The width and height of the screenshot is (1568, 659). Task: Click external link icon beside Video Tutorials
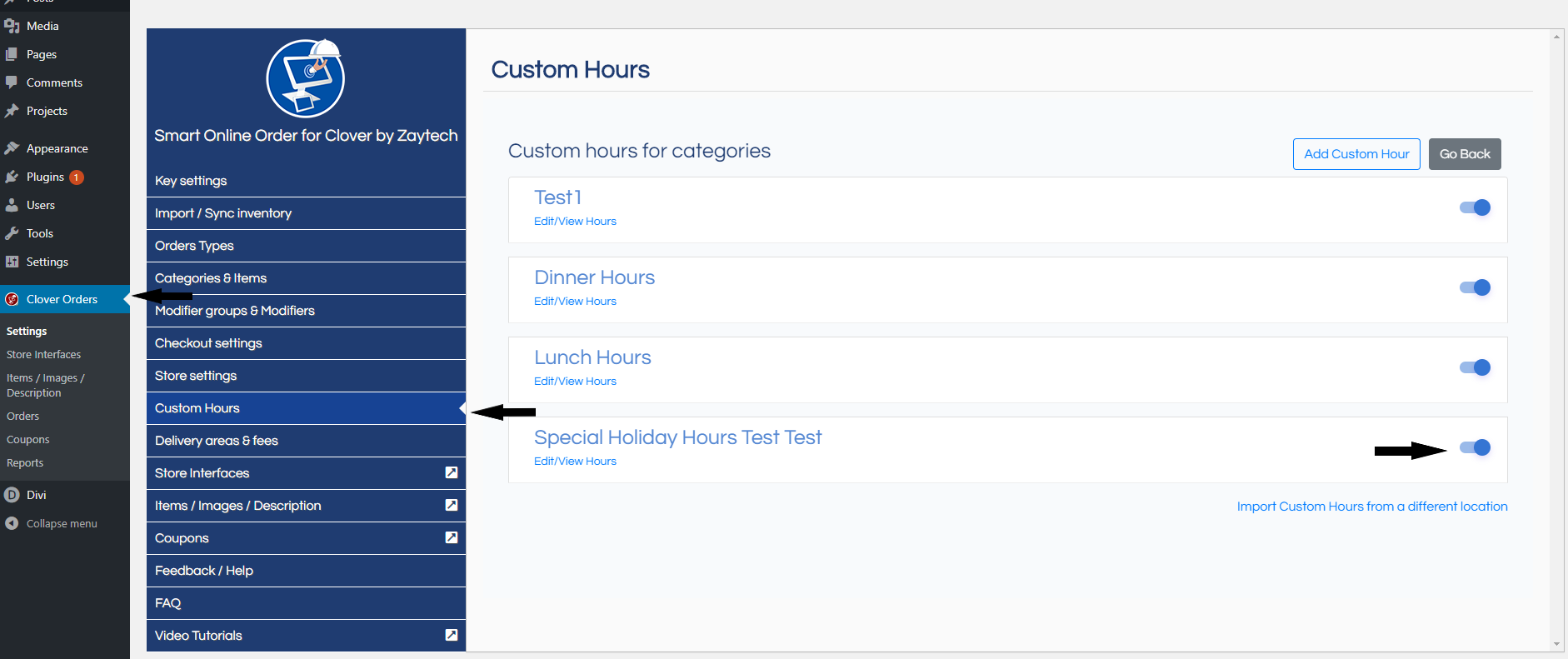pyautogui.click(x=452, y=635)
